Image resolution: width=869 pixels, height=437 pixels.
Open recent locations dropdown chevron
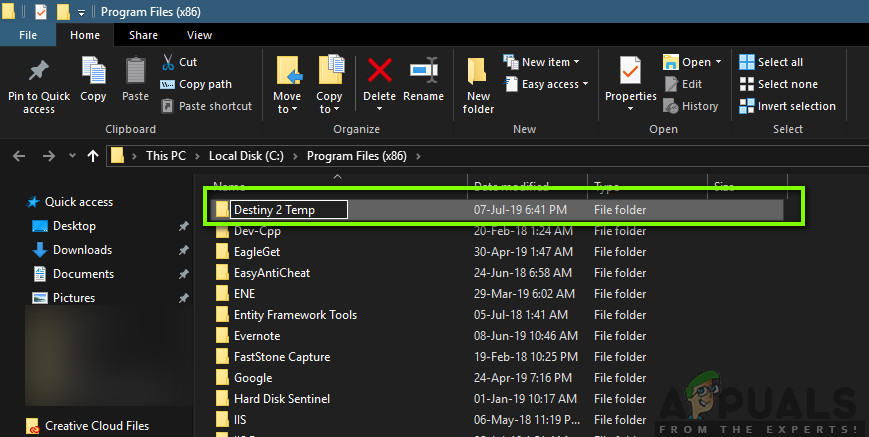point(72,156)
